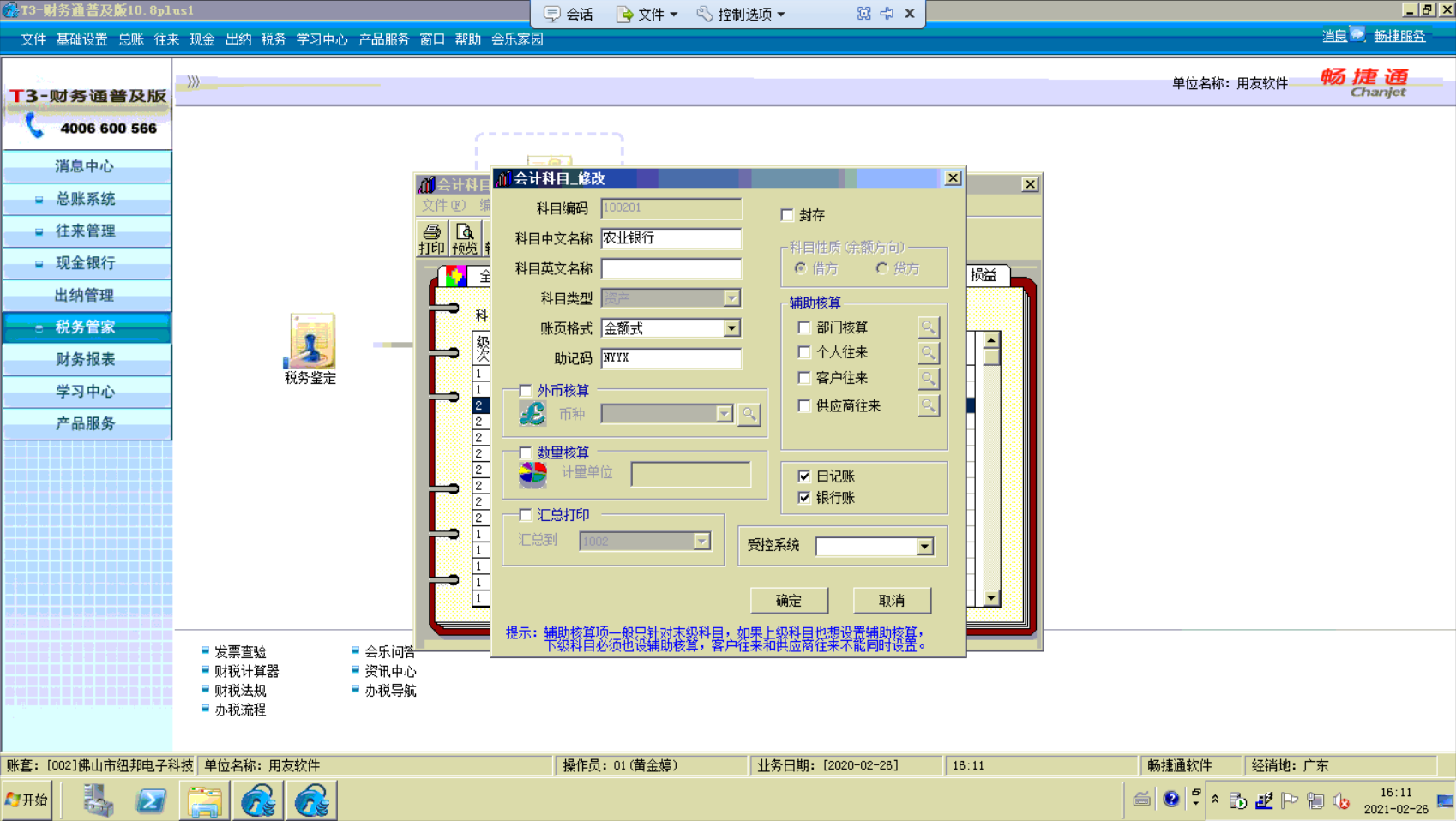
Task: Open the 畅捷服务 link
Action: tap(1399, 36)
